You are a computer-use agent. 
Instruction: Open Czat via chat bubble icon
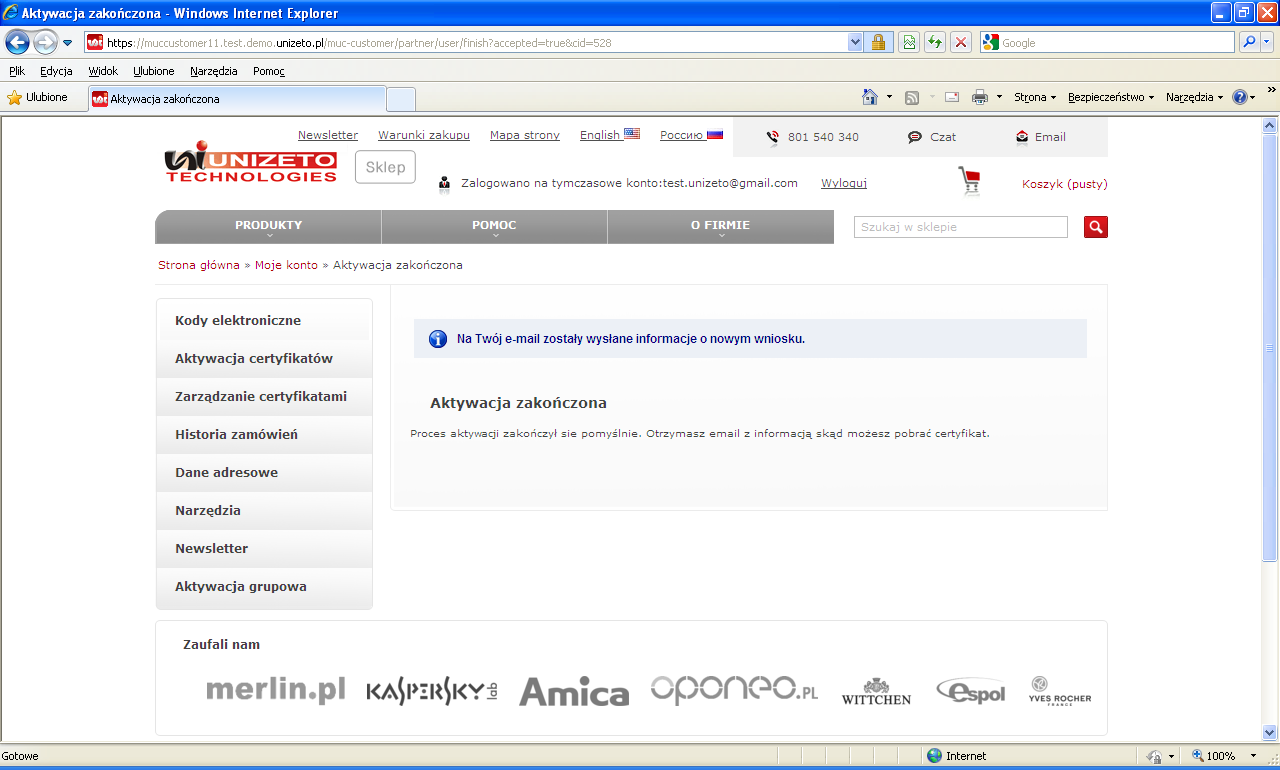pos(915,137)
